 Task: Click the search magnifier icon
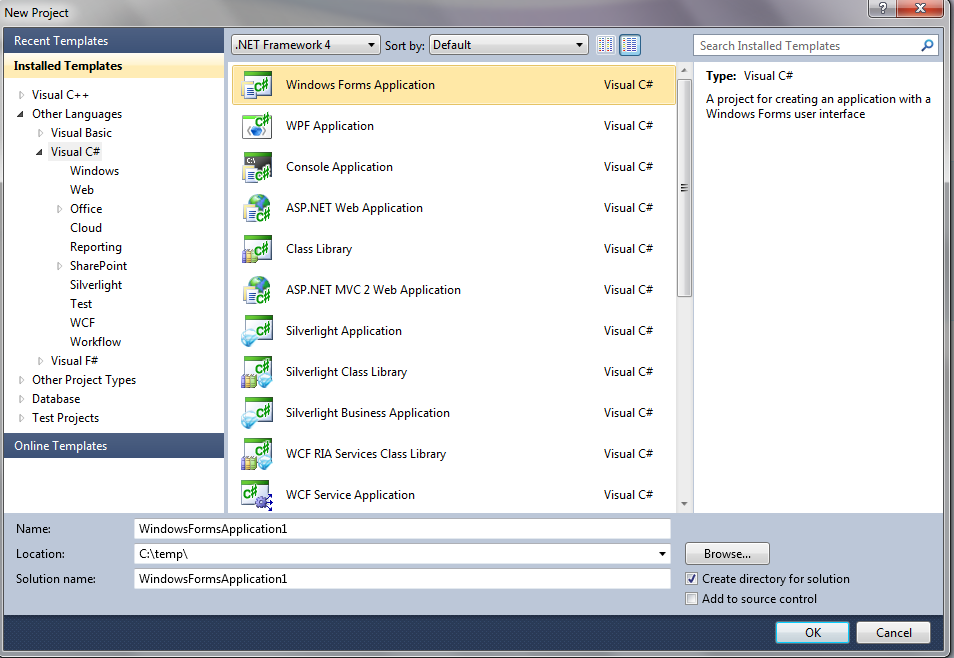coord(927,45)
